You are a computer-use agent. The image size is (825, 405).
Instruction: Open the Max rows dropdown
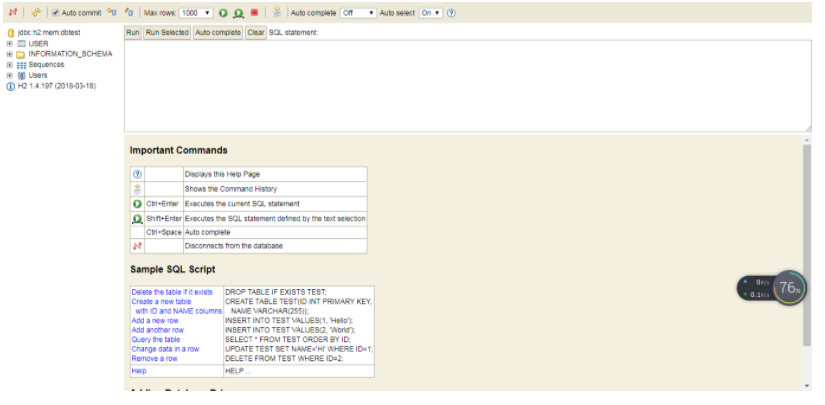click(x=196, y=13)
